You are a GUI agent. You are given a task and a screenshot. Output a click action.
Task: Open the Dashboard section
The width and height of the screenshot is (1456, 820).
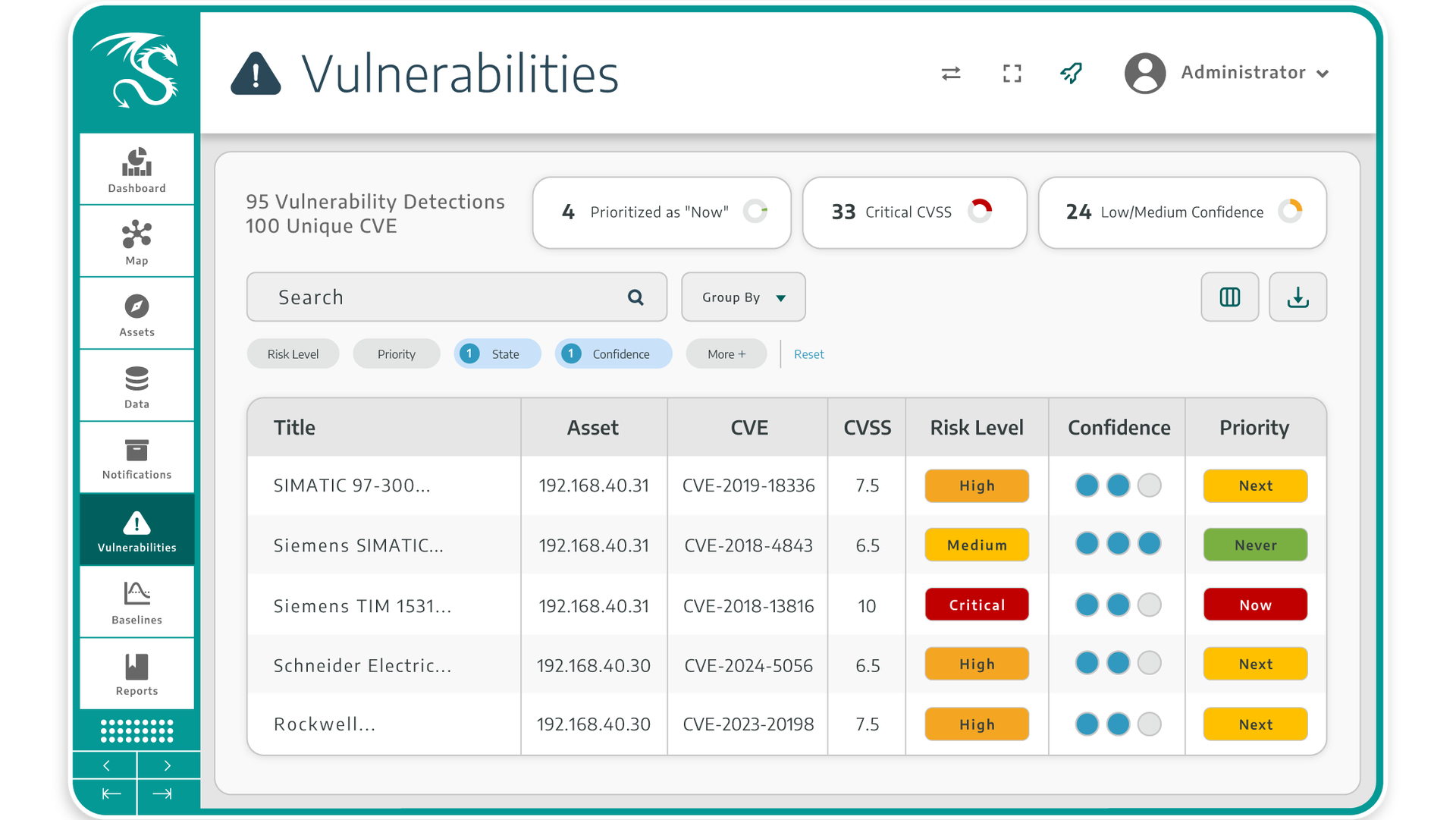[x=136, y=169]
